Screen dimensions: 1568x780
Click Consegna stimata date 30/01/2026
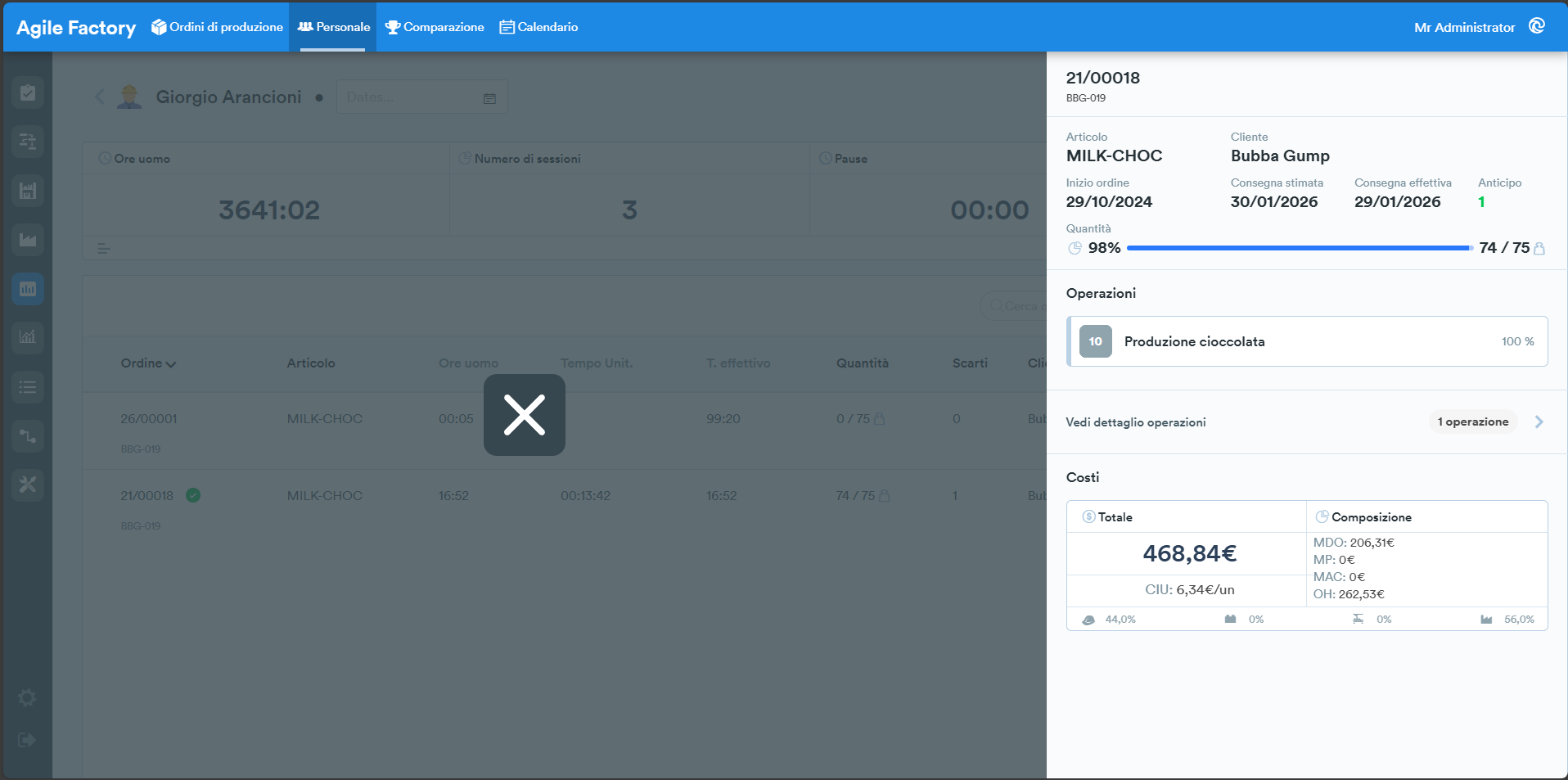tap(1274, 202)
